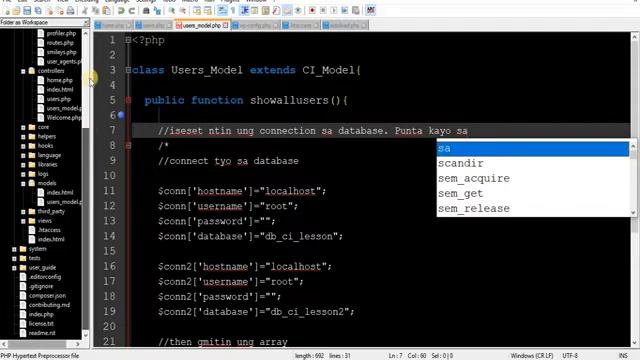
Task: Click the Cut scissors icon
Action: click(x=85, y=11)
